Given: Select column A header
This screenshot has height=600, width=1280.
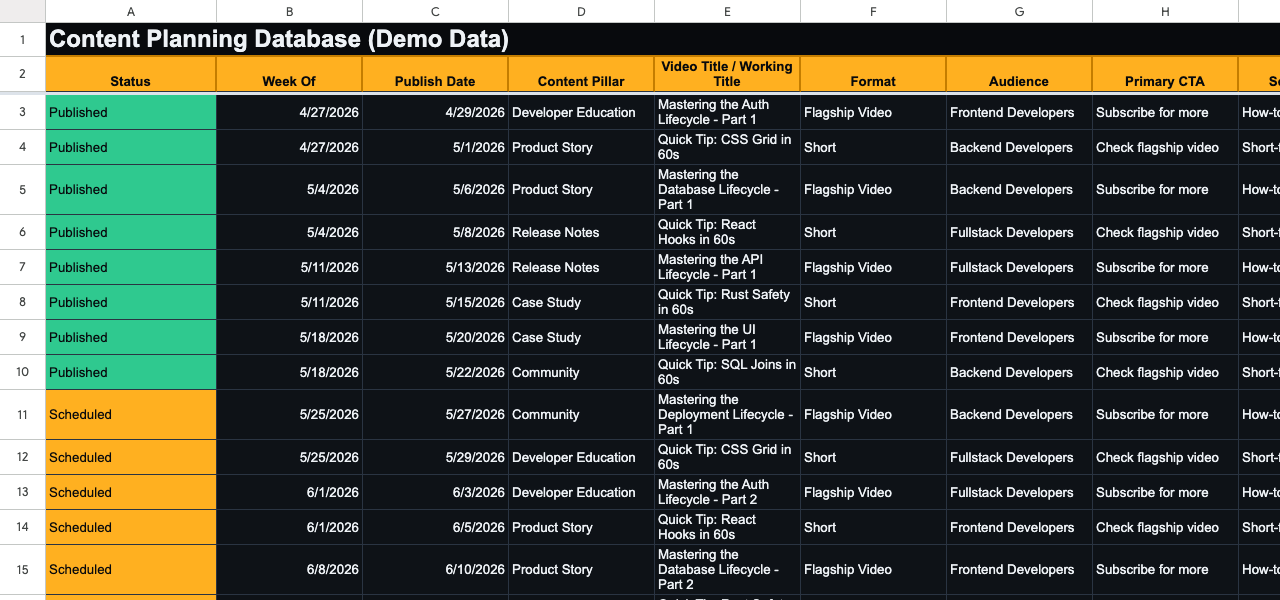Looking at the screenshot, I should click(x=131, y=11).
